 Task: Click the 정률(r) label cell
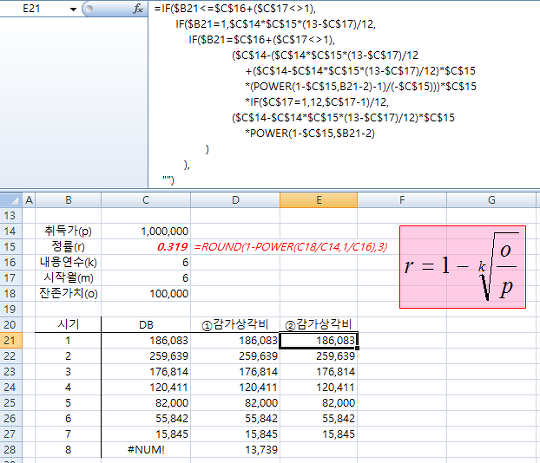tap(68, 247)
